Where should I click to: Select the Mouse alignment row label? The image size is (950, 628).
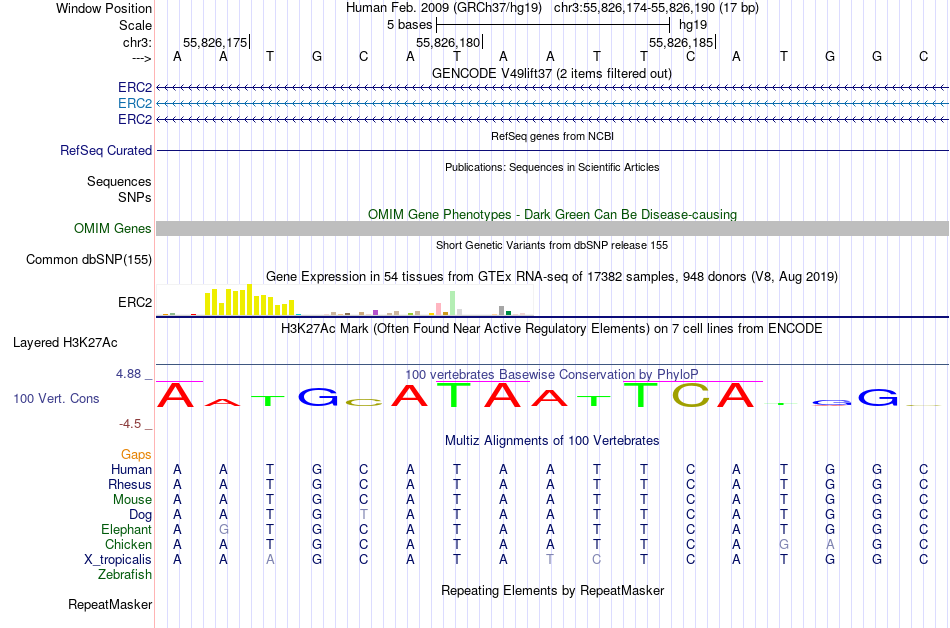(132, 500)
